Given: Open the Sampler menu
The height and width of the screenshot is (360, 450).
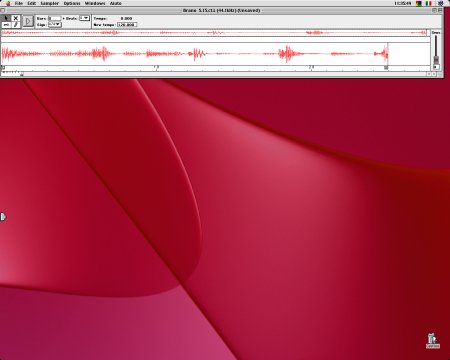Looking at the screenshot, I should point(49,3).
